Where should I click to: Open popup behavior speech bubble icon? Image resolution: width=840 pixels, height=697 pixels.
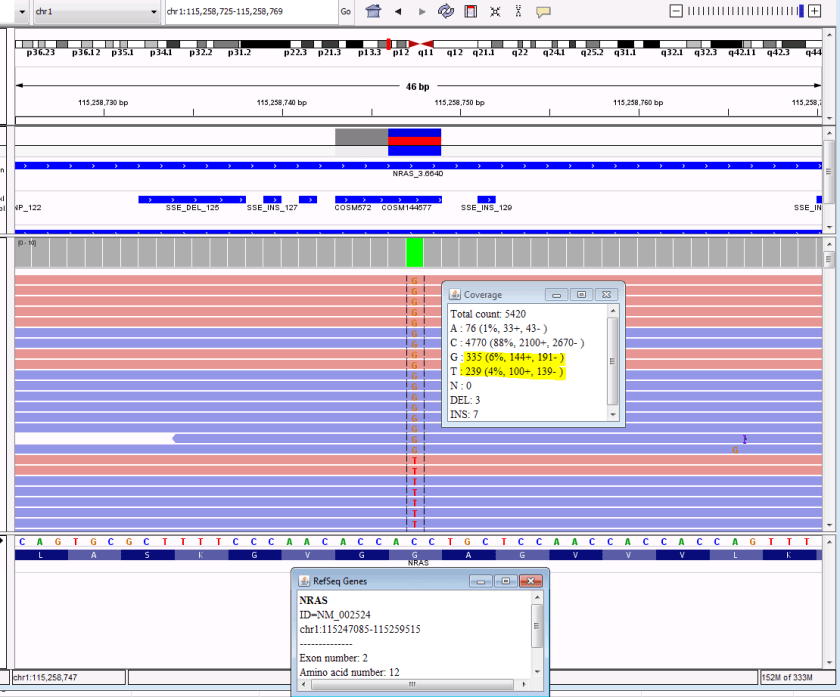[544, 11]
